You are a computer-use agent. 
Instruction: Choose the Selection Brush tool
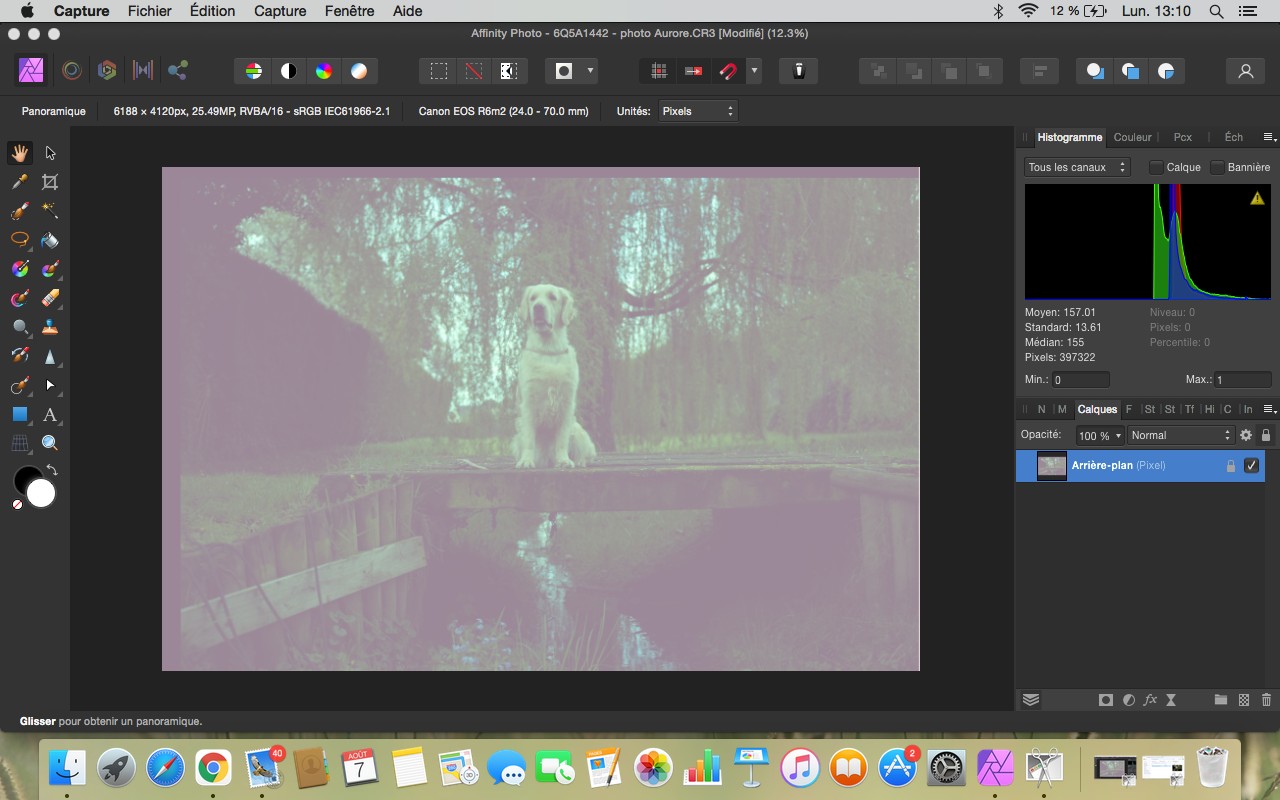pos(19,211)
